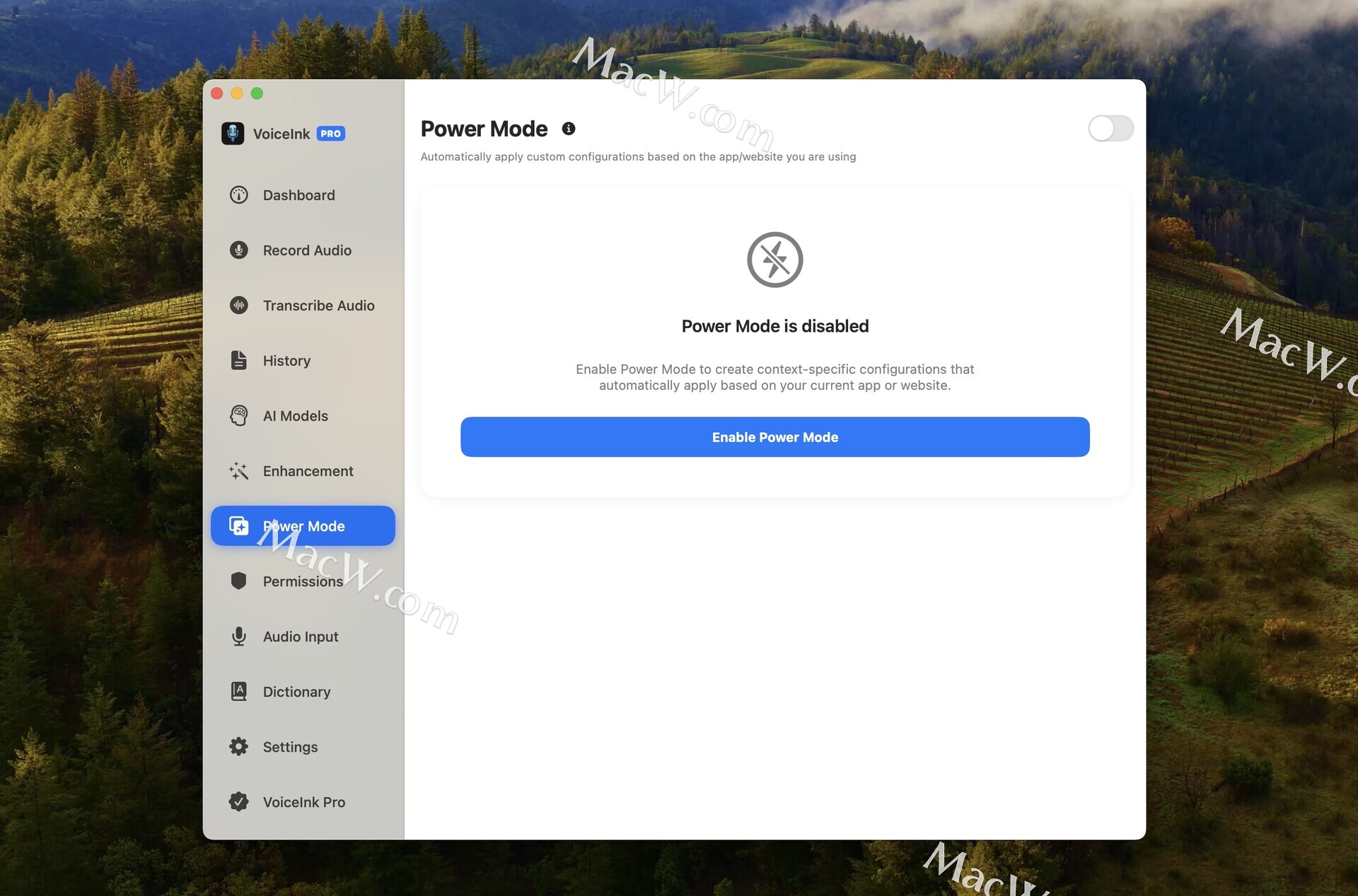
Task: Click the Enhancement magic wand icon
Action: pyautogui.click(x=239, y=471)
